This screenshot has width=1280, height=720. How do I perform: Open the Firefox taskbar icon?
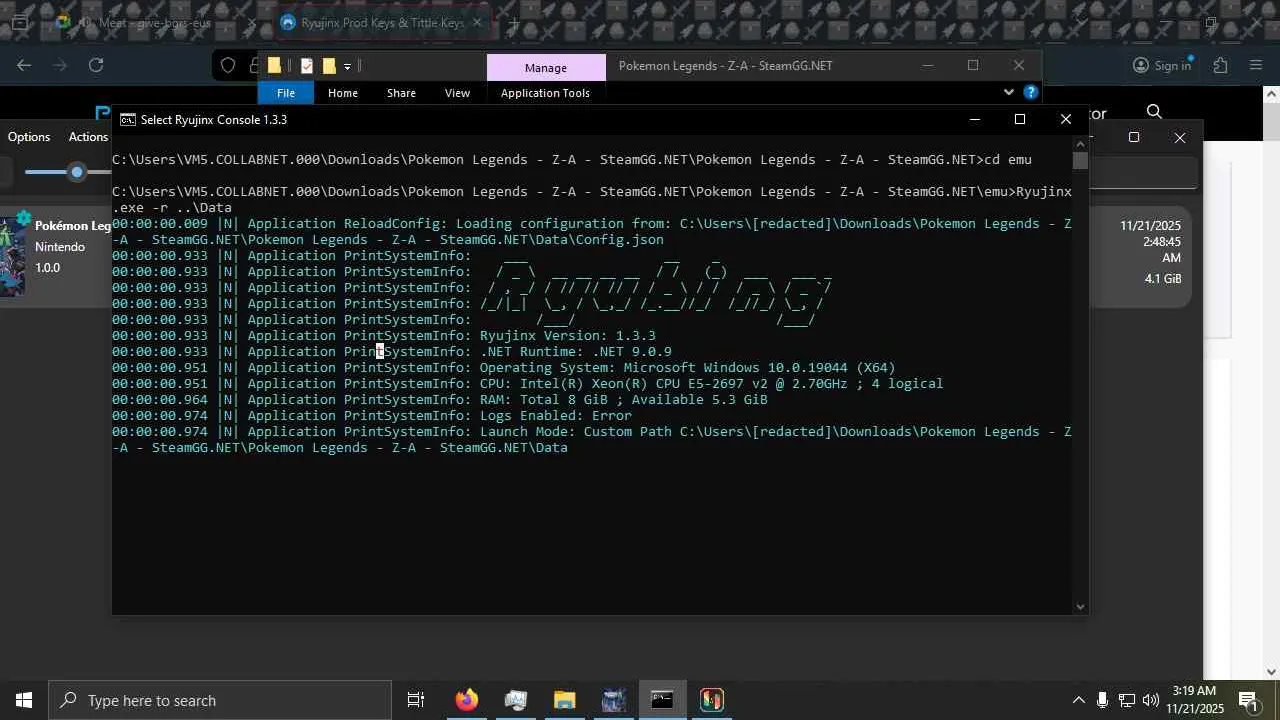(x=467, y=700)
